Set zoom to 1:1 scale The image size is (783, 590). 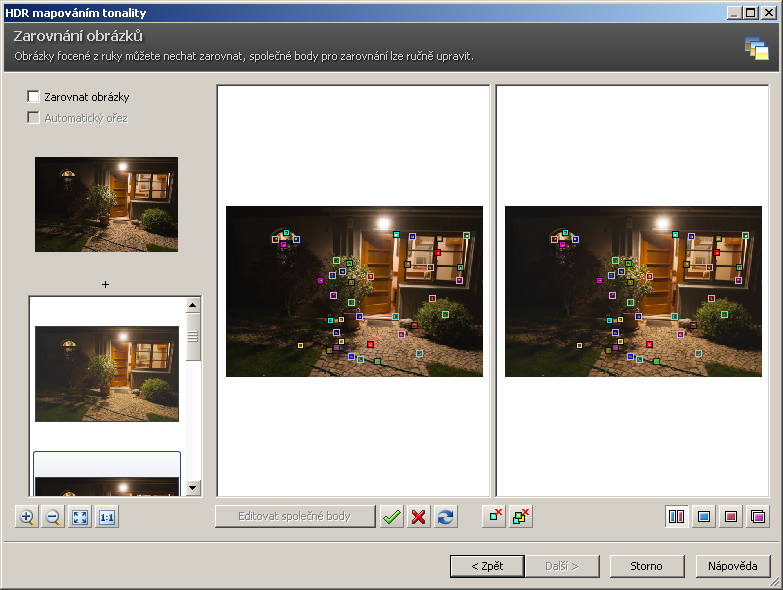pyautogui.click(x=107, y=517)
